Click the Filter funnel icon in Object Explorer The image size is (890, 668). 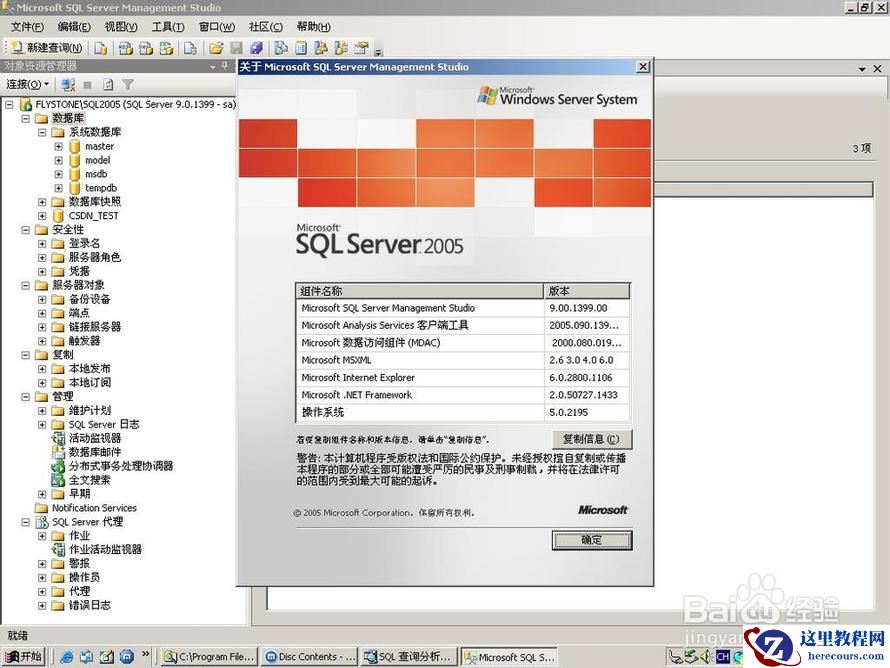pyautogui.click(x=128, y=85)
